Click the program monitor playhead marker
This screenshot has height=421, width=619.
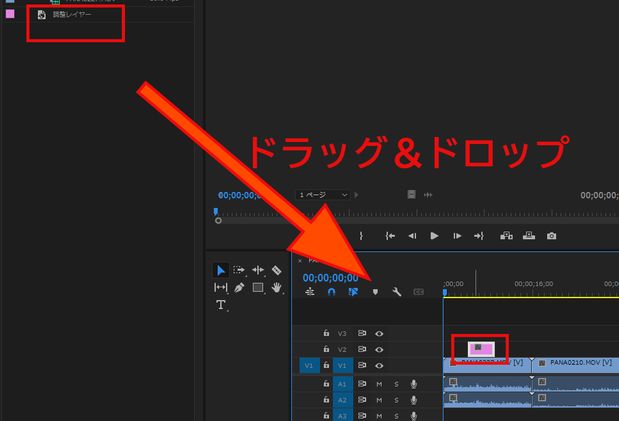pyautogui.click(x=216, y=212)
